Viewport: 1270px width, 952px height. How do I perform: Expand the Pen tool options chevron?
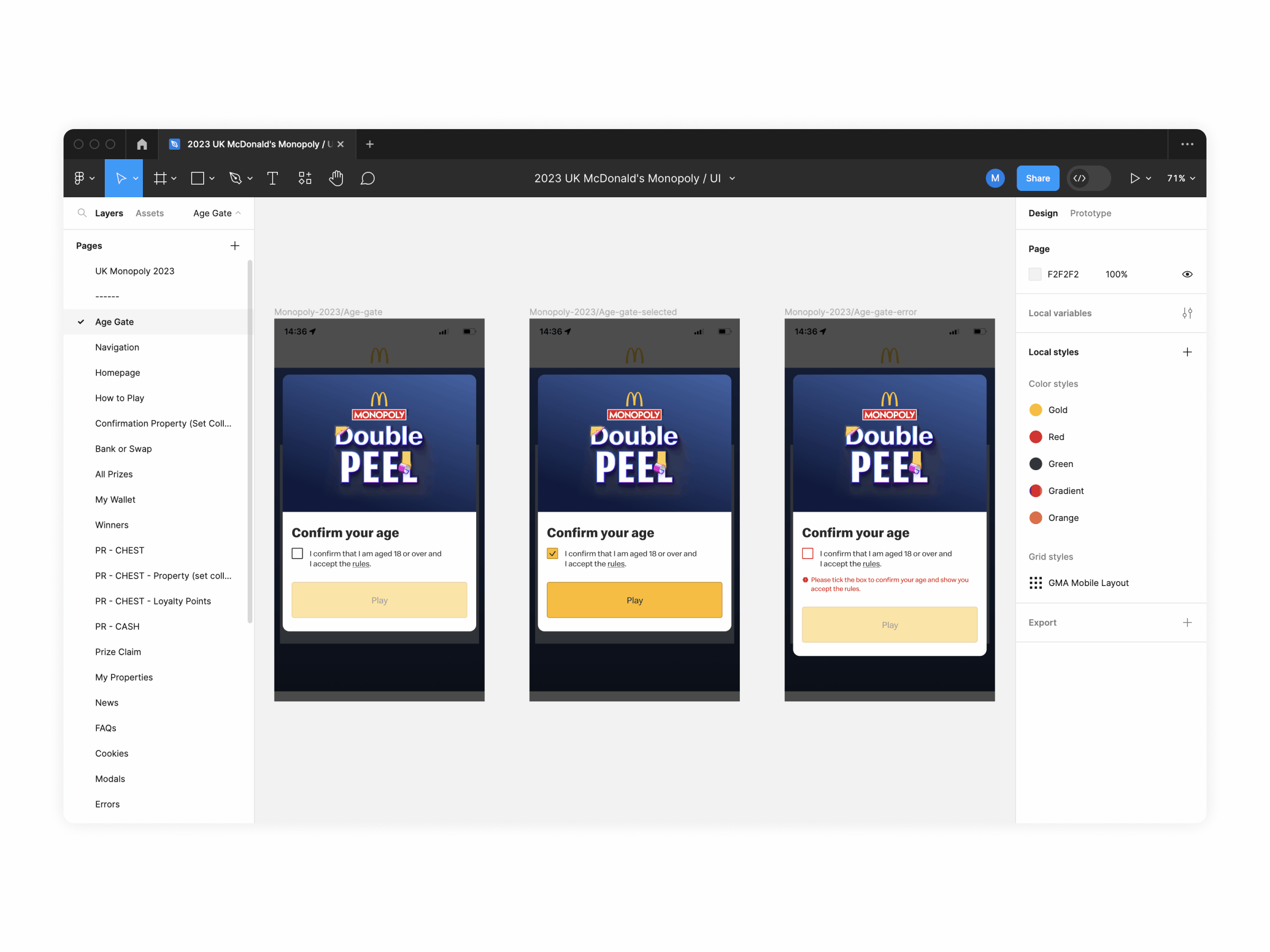(250, 179)
